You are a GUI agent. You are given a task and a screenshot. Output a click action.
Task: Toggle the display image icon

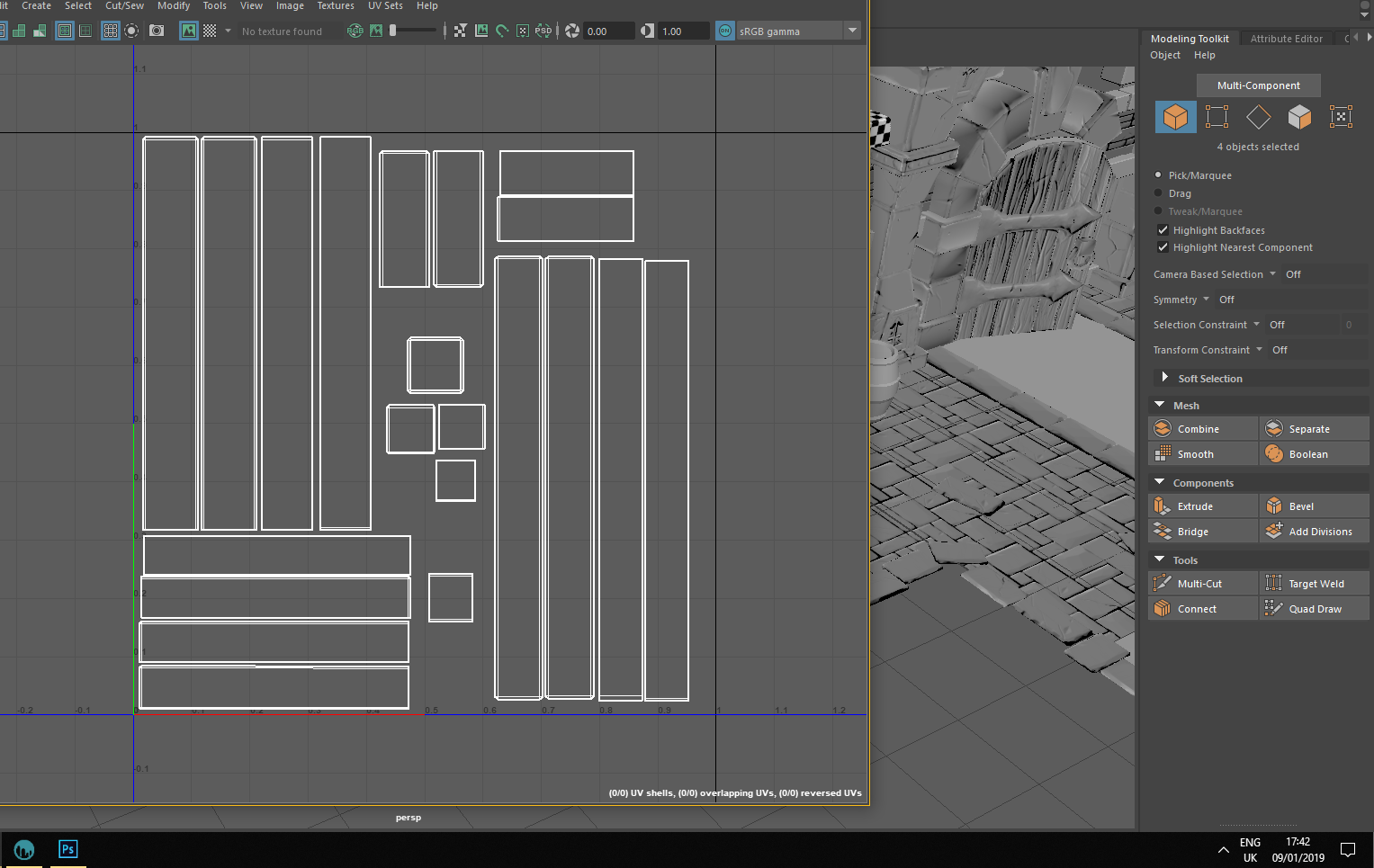tap(189, 31)
